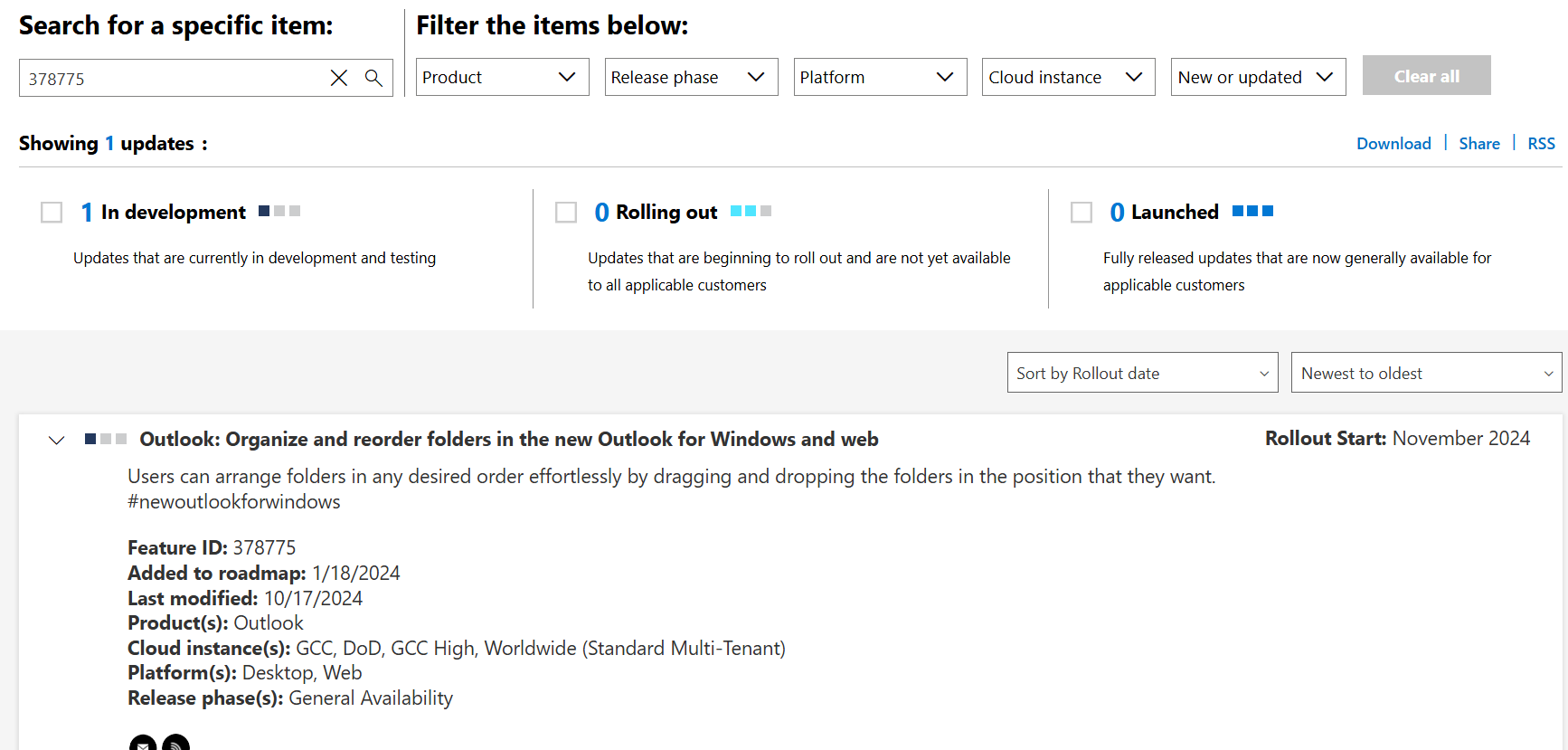
Task: Check the Rolling out checkbox
Action: click(566, 213)
